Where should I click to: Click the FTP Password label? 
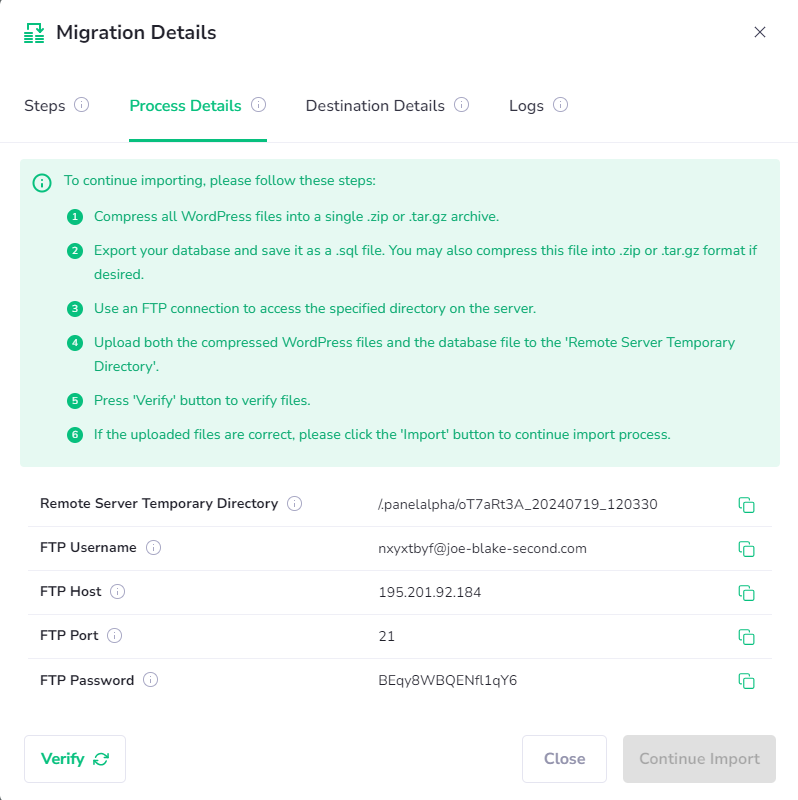pos(87,680)
